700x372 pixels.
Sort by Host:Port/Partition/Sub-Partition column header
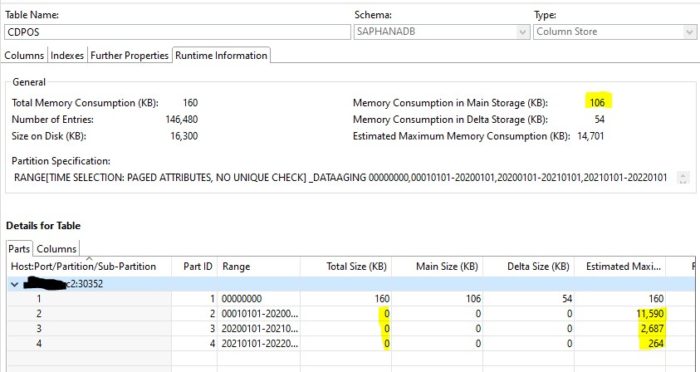click(89, 267)
